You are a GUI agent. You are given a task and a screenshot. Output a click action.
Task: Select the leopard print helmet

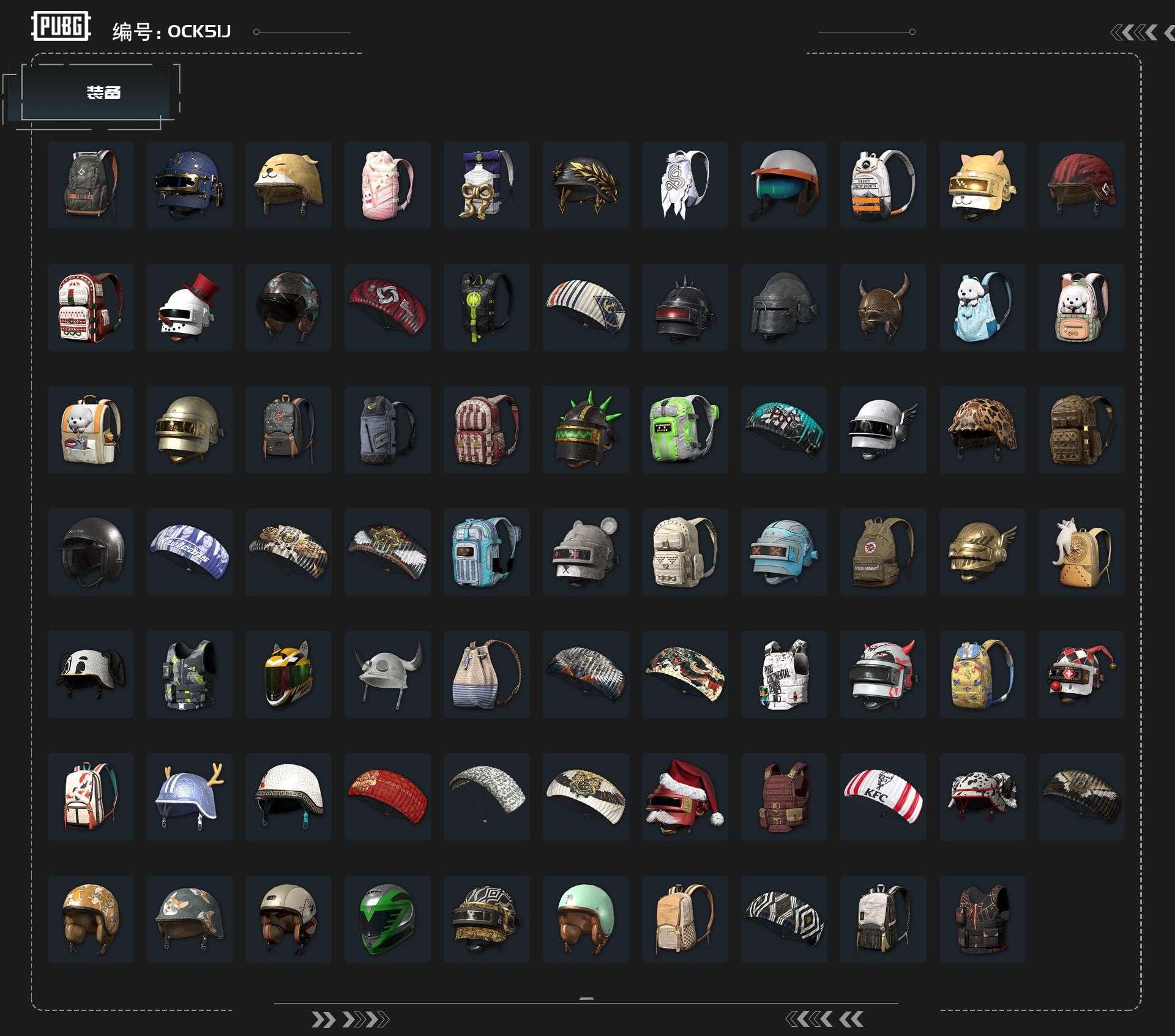[983, 430]
